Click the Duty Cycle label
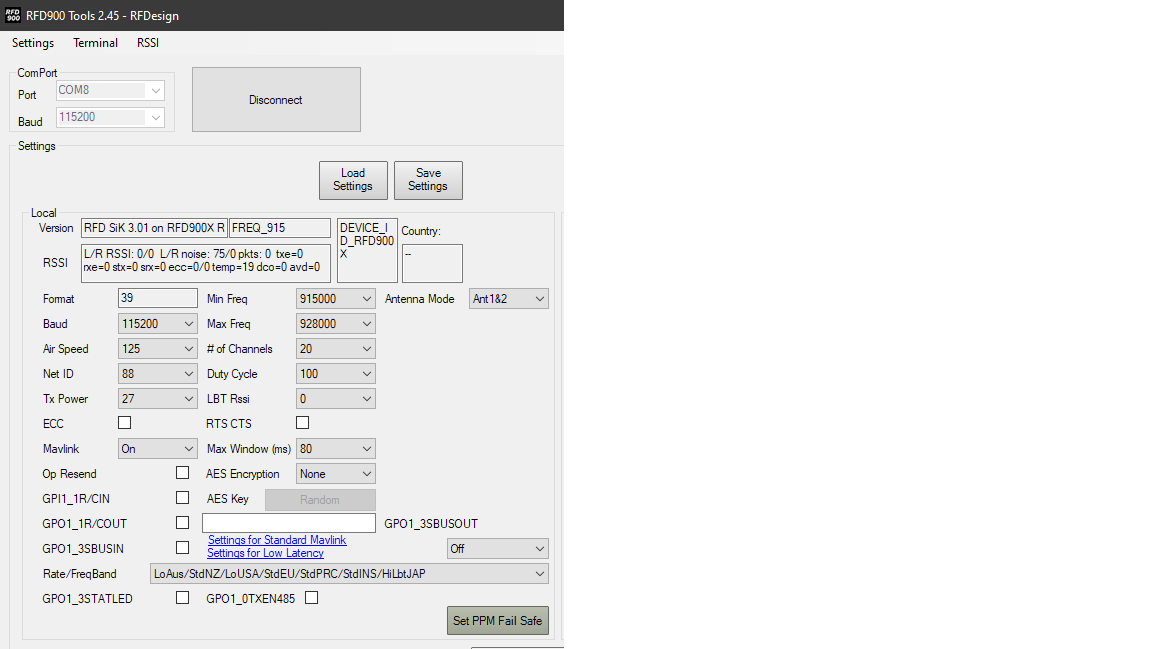 click(232, 374)
